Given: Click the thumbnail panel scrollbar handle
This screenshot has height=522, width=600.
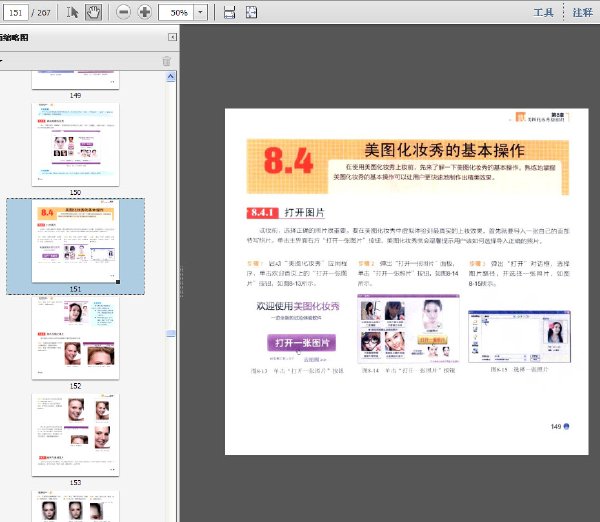Looking at the screenshot, I should (171, 334).
